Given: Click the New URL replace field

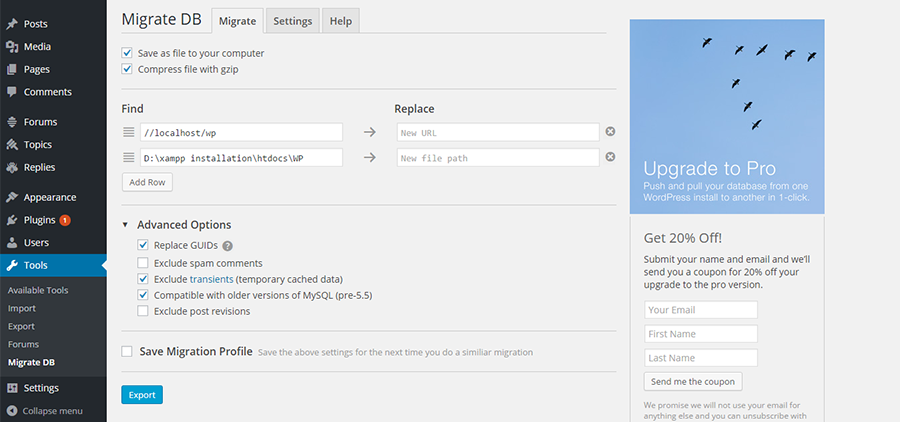Looking at the screenshot, I should coord(498,132).
